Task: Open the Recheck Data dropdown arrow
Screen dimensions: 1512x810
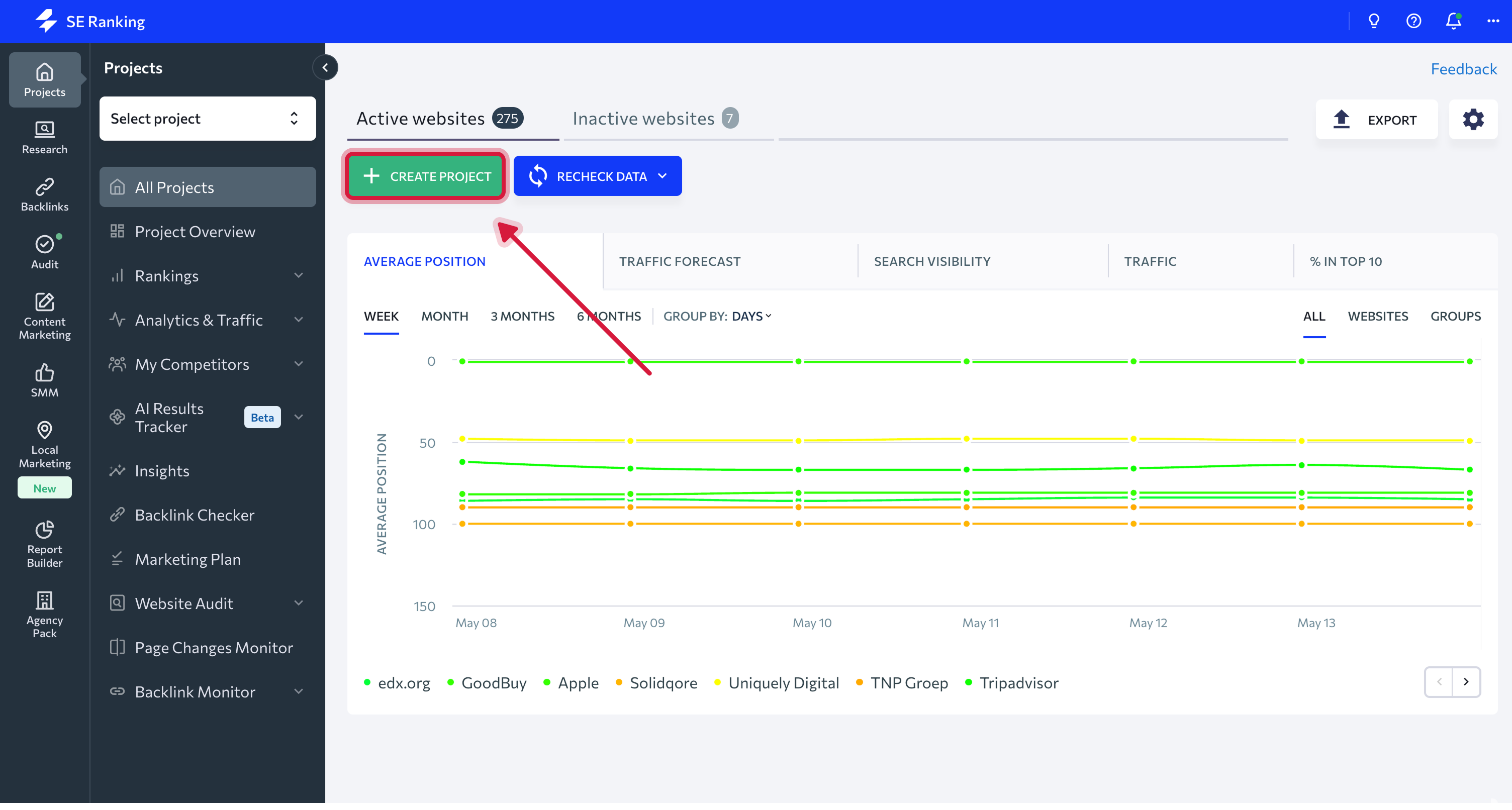Action: tap(663, 176)
